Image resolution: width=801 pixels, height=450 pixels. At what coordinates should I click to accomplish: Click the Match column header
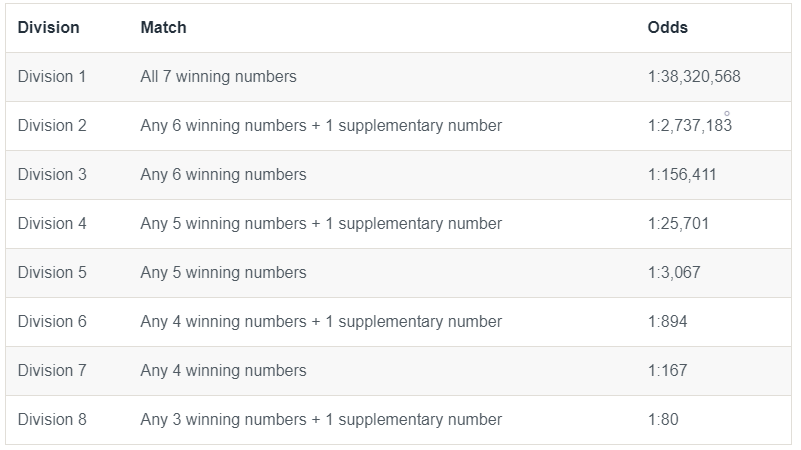[x=163, y=28]
